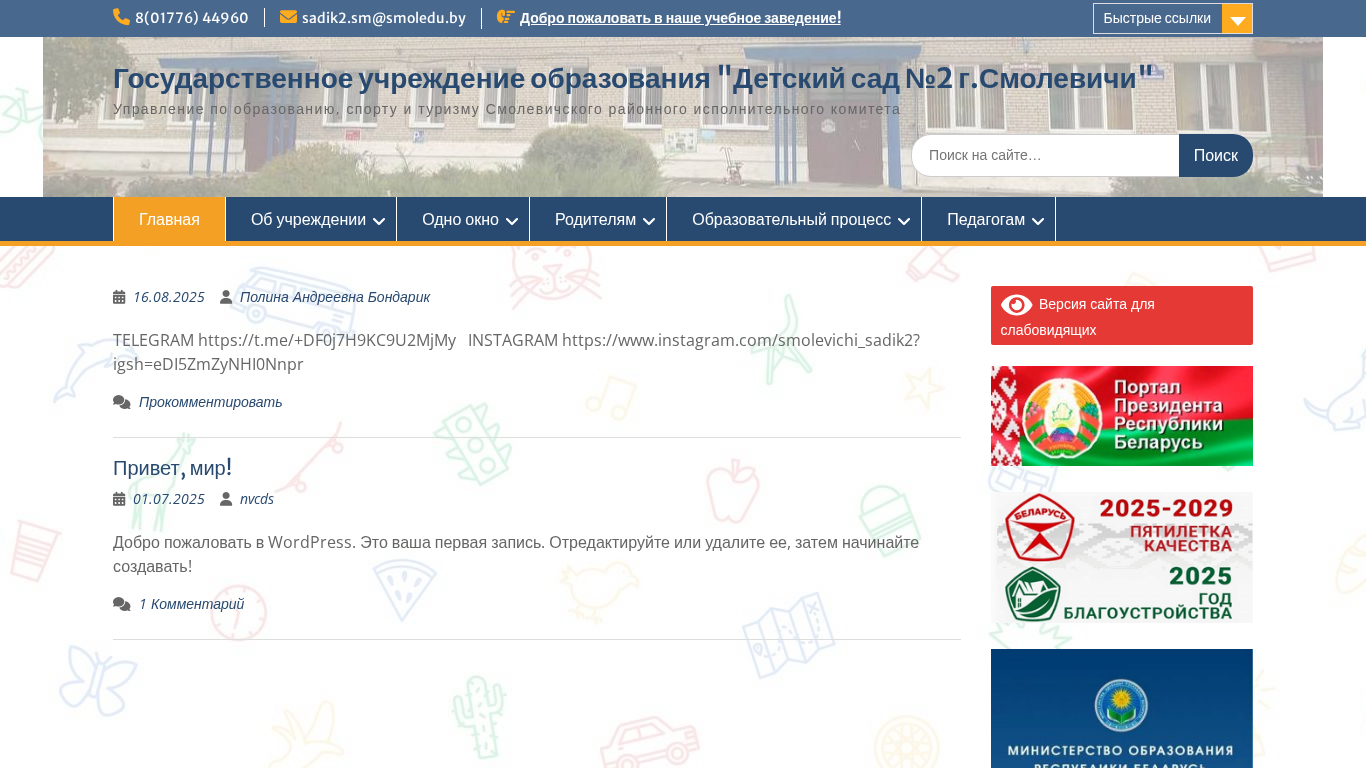Image resolution: width=1366 pixels, height=768 pixels.
Task: Click the pointing hand icon before the welcome link
Action: point(506,17)
